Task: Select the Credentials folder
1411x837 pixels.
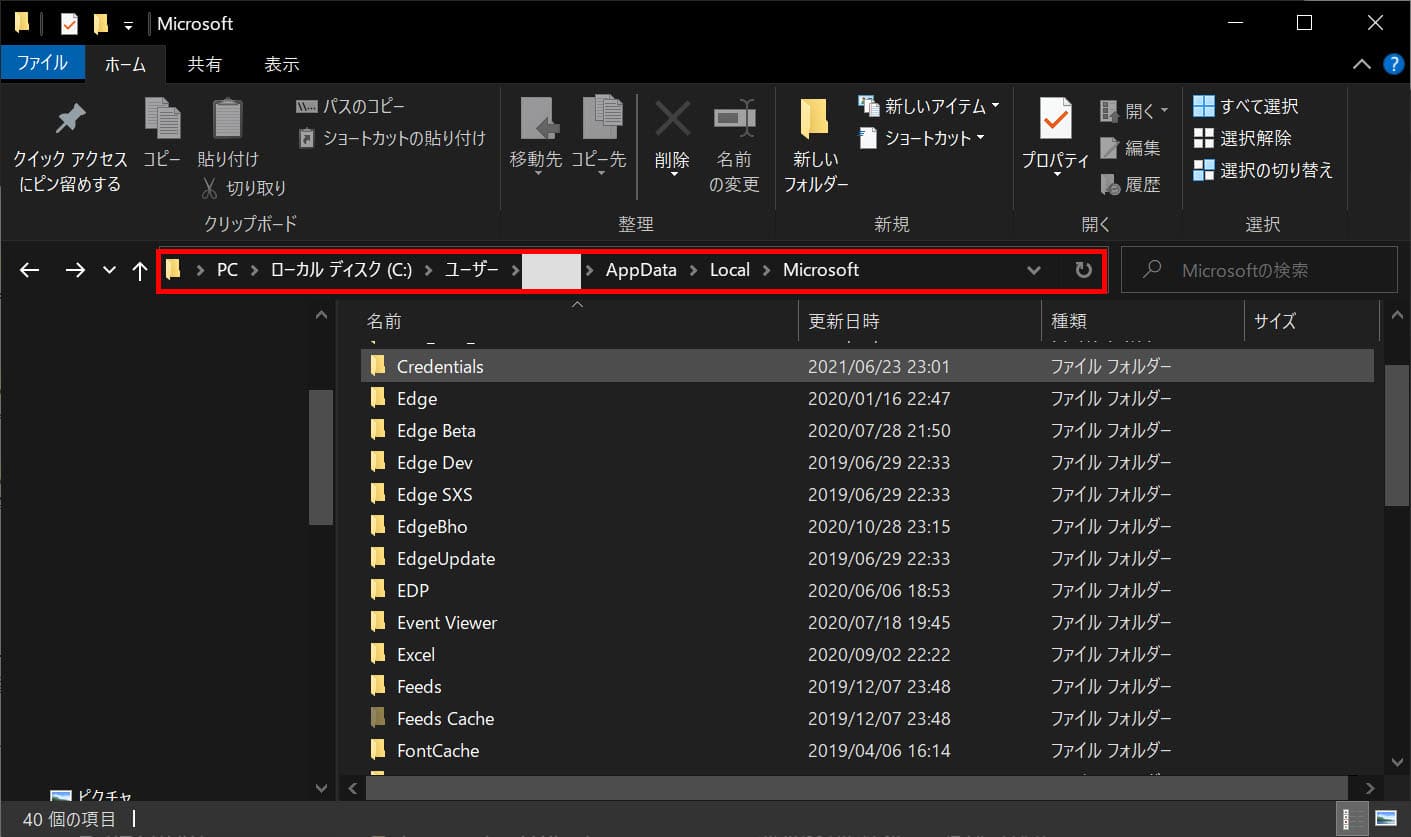Action: pyautogui.click(x=867, y=366)
